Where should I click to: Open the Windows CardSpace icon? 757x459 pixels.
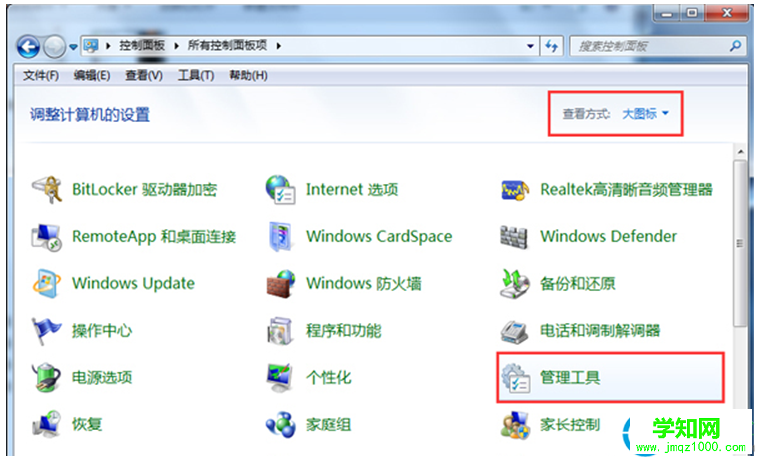tap(280, 236)
